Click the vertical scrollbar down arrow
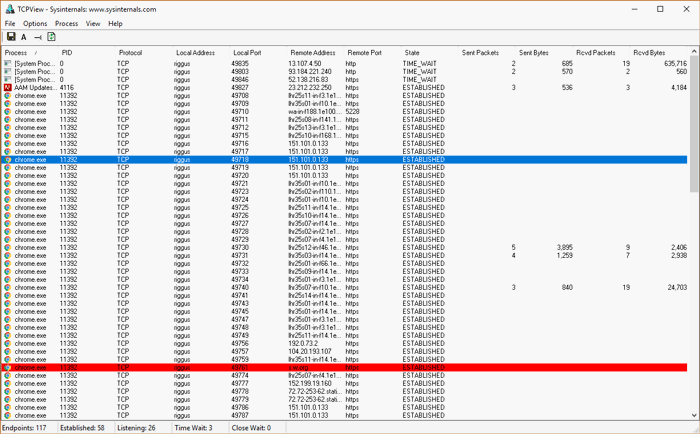This screenshot has width=700, height=434. coord(694,415)
